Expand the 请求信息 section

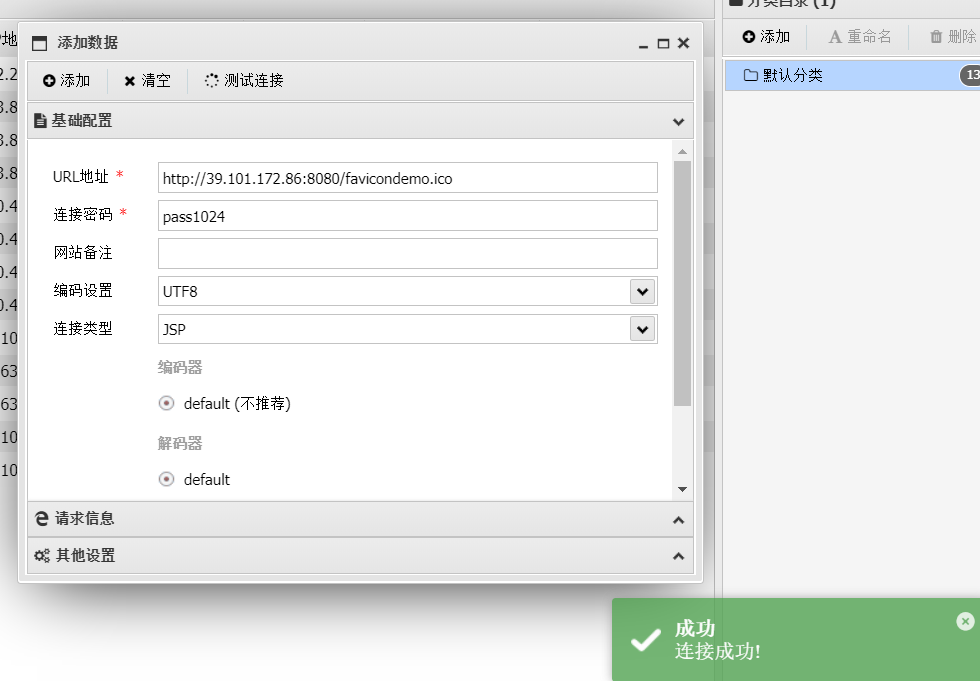[361, 519]
